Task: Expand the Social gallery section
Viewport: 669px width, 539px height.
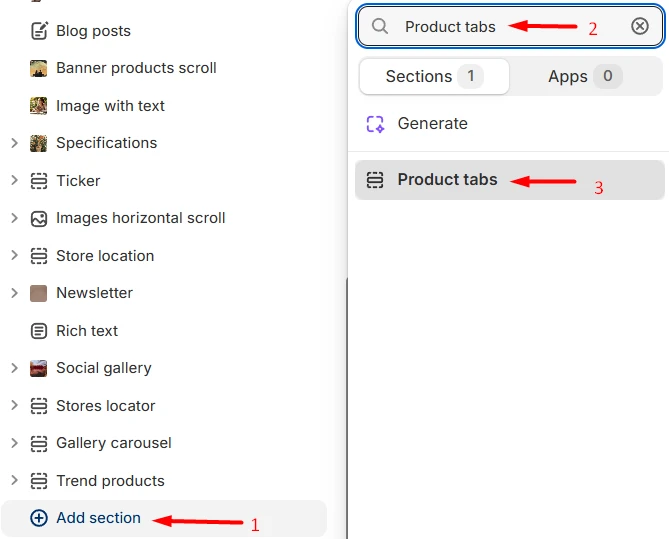Action: (x=14, y=368)
